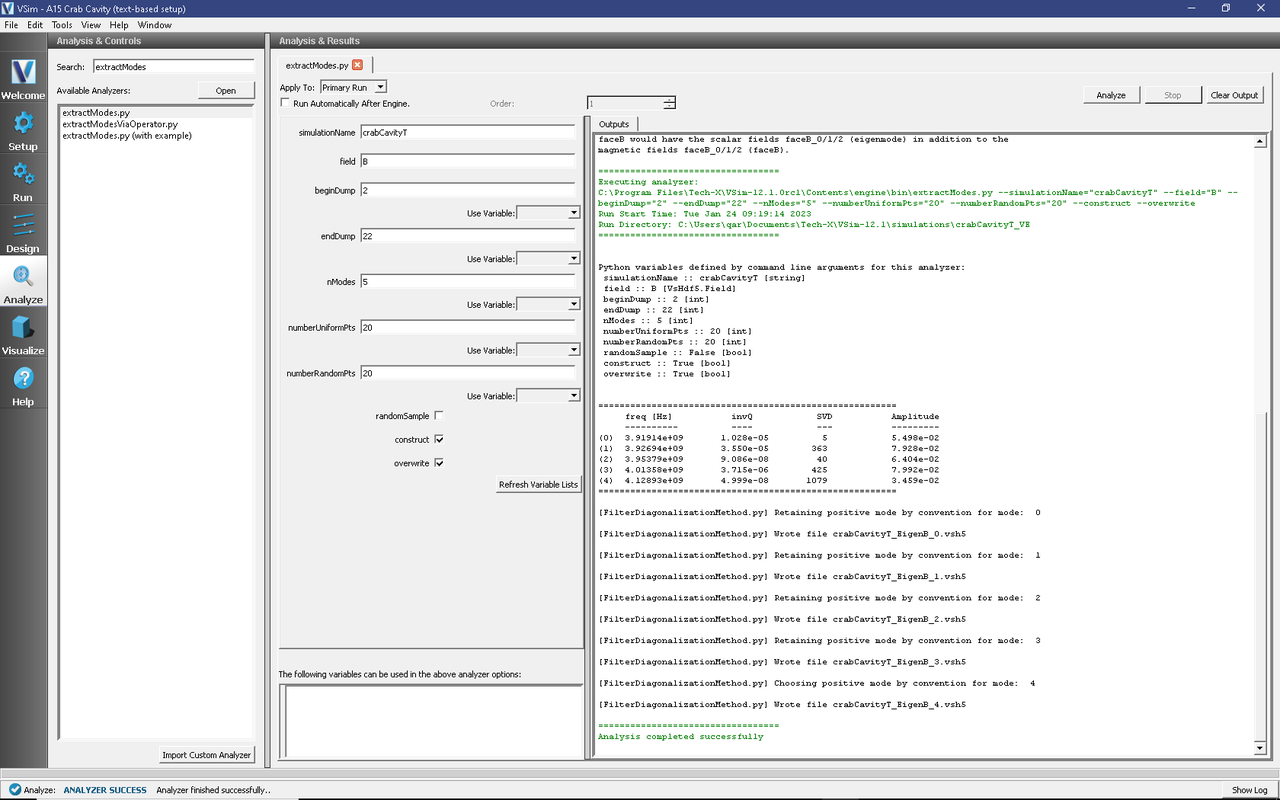Screen dimensions: 1280x800
Task: Click the Stop button
Action: (1172, 95)
